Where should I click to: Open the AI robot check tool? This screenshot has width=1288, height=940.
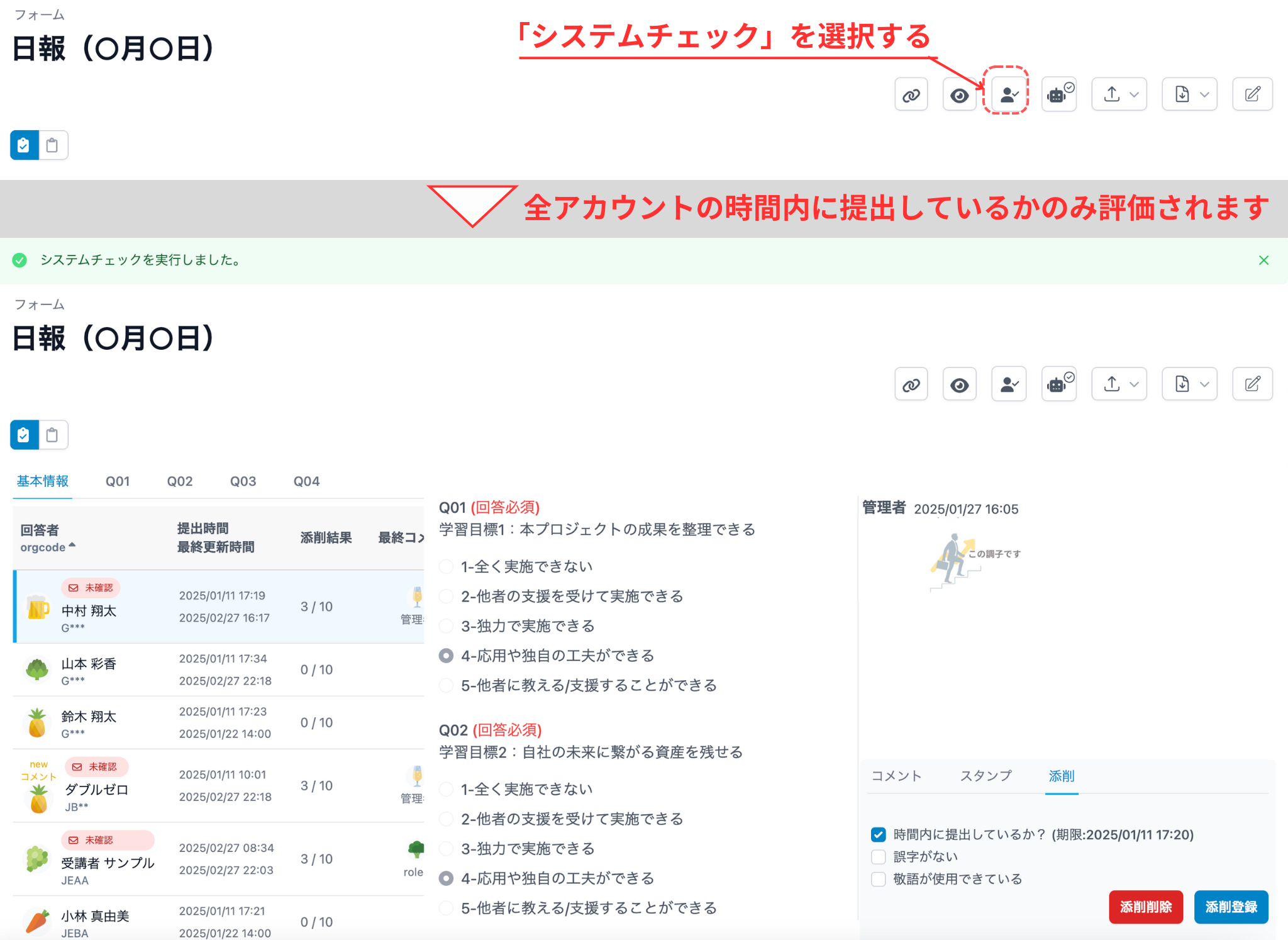coord(1059,384)
